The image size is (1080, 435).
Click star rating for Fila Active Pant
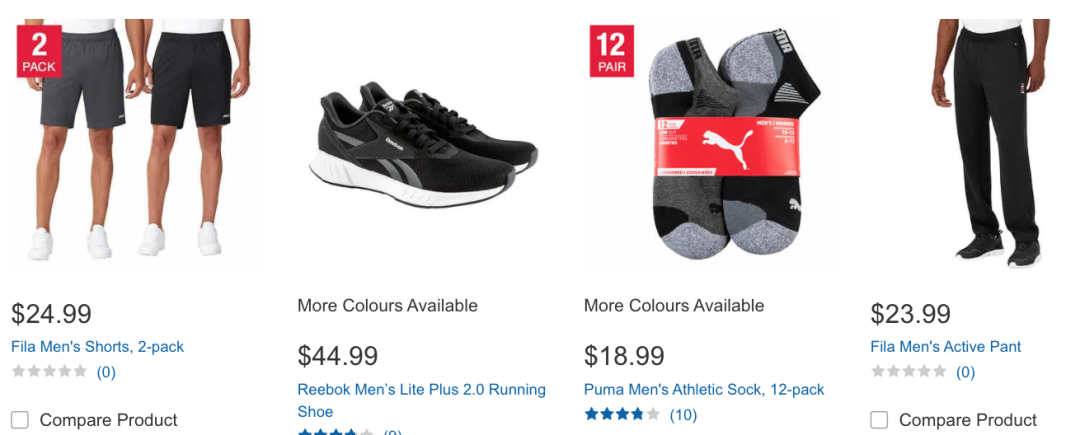point(908,372)
